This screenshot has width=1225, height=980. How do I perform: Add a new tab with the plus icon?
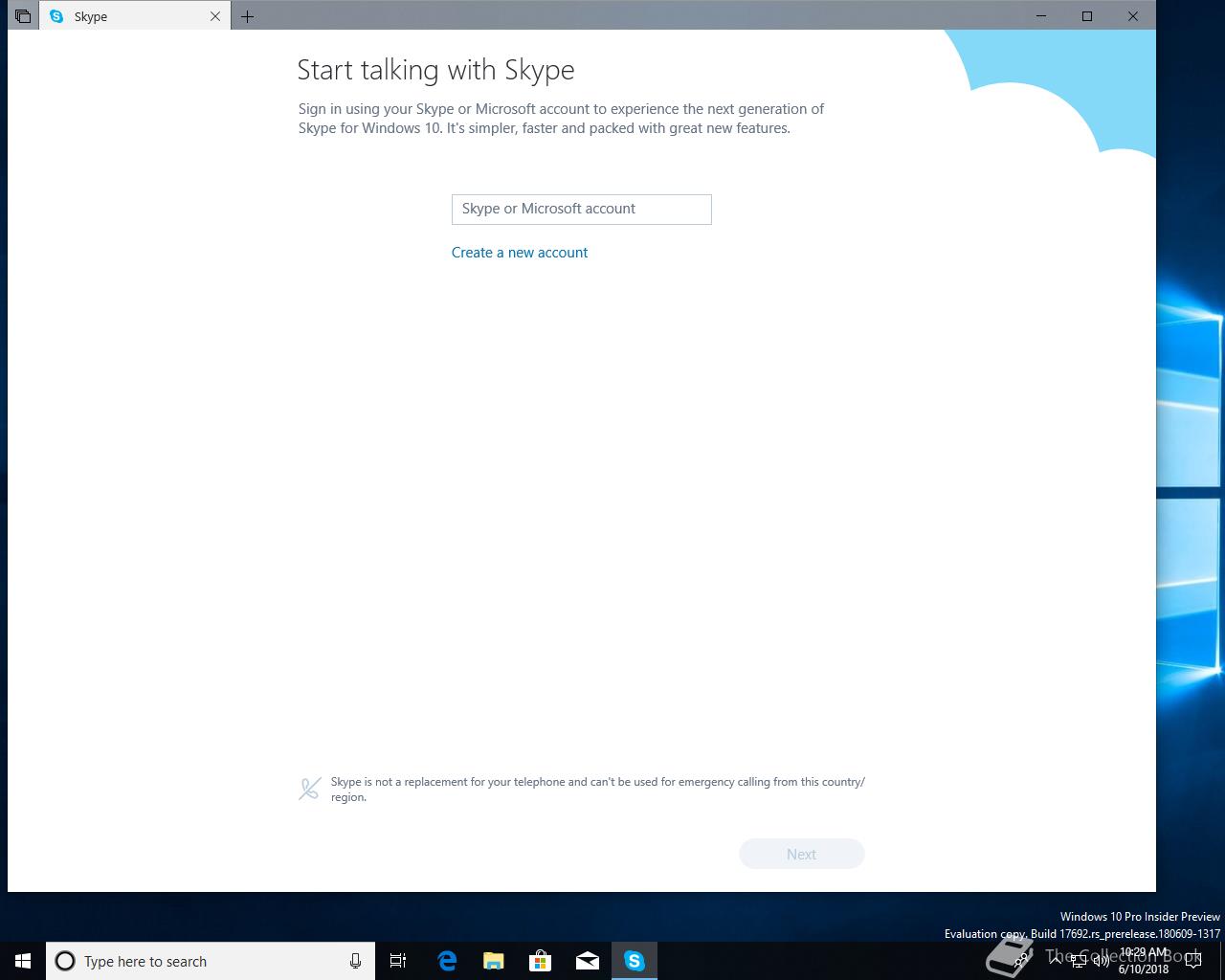click(x=247, y=16)
